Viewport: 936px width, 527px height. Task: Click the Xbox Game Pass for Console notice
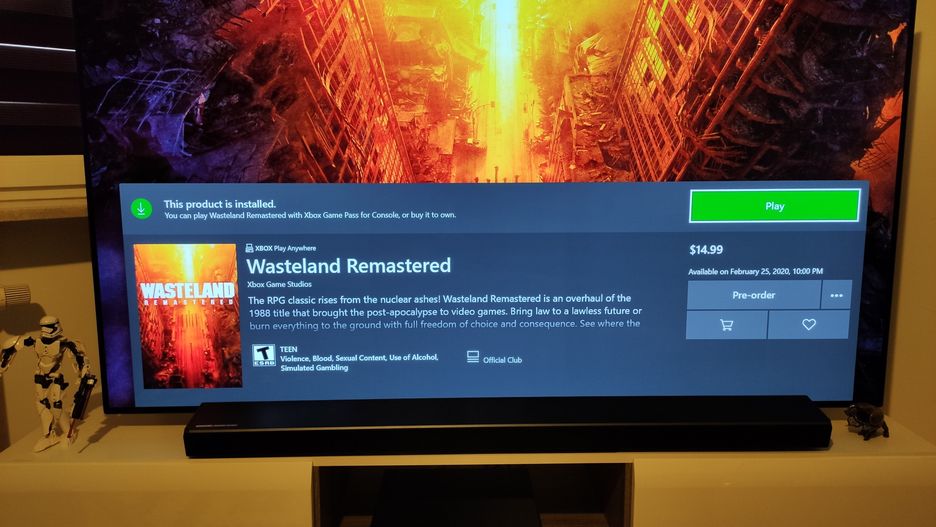click(310, 215)
